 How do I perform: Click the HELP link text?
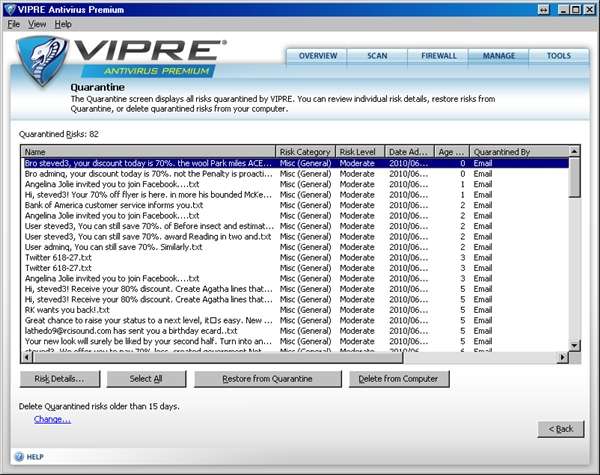pyautogui.click(x=35, y=457)
